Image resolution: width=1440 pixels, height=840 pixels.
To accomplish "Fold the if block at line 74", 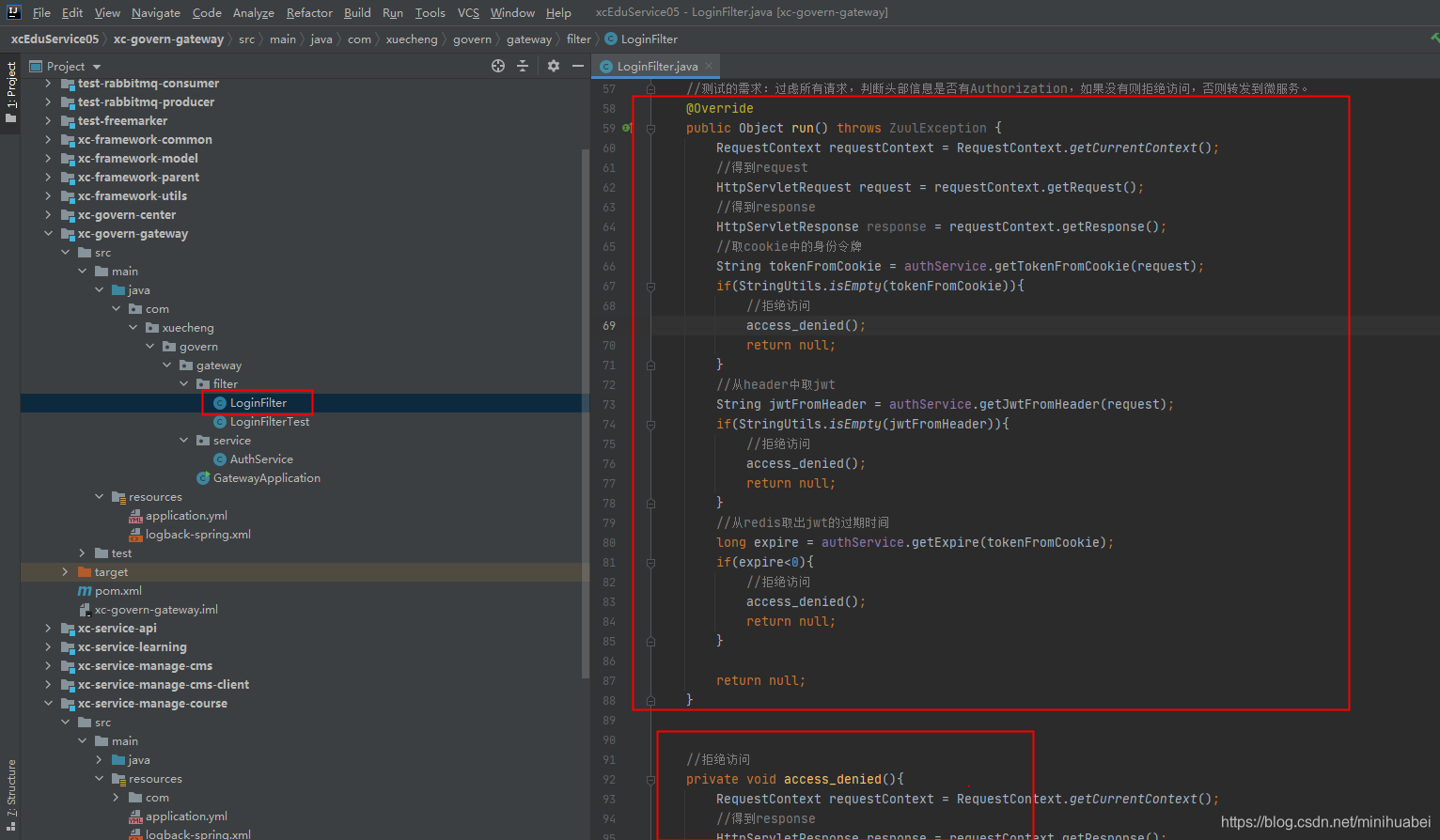I will click(650, 424).
